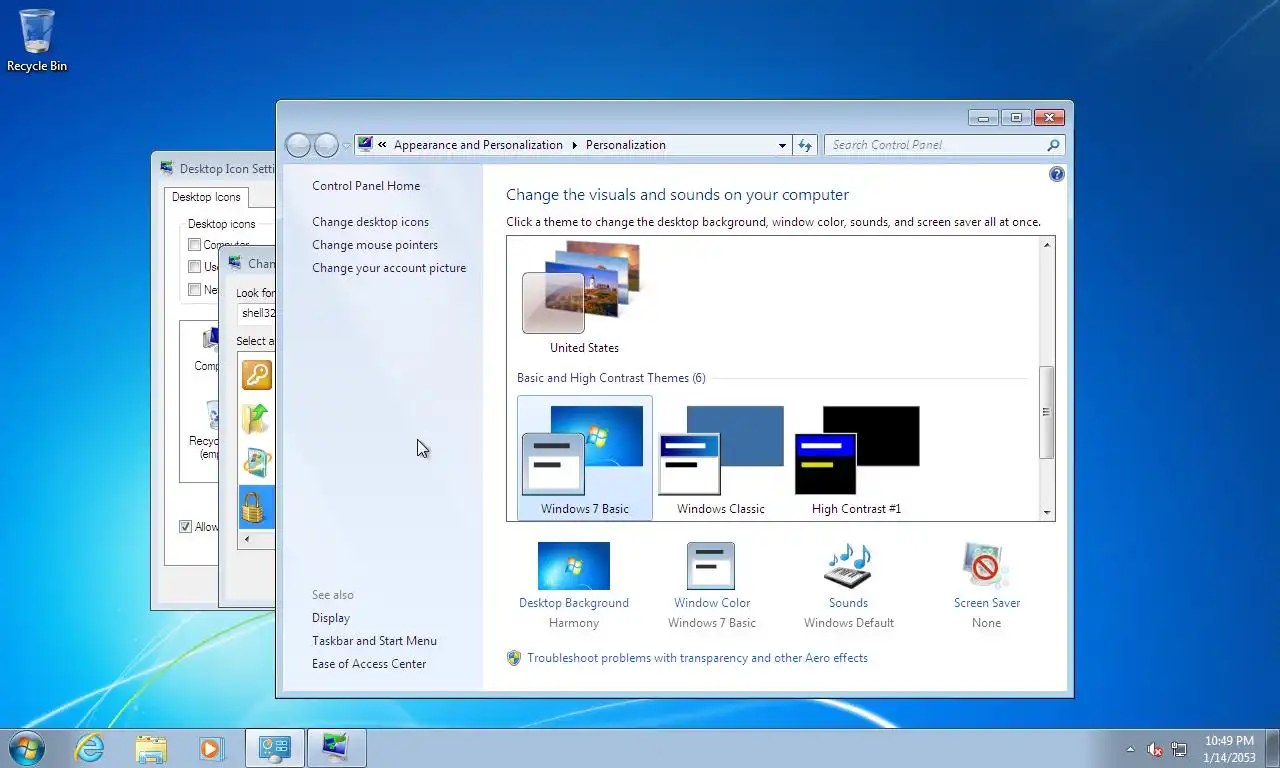The width and height of the screenshot is (1280, 768).
Task: Click the theme list scroll up arrow
Action: pos(1047,245)
